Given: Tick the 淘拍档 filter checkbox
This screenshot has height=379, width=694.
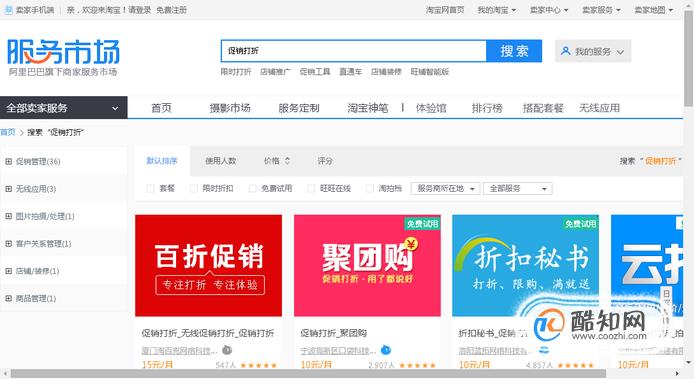Looking at the screenshot, I should (370, 189).
